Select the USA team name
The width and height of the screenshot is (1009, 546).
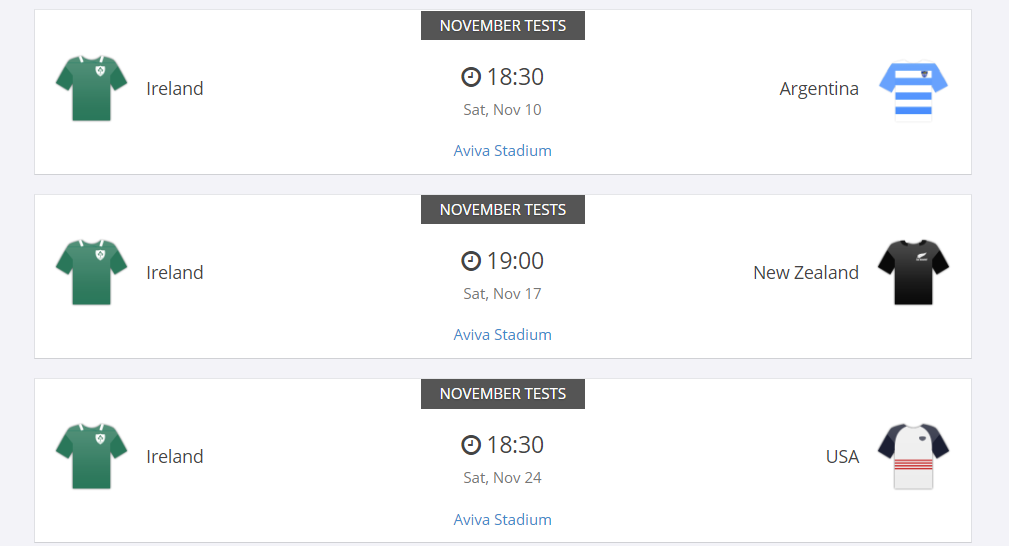coord(842,457)
